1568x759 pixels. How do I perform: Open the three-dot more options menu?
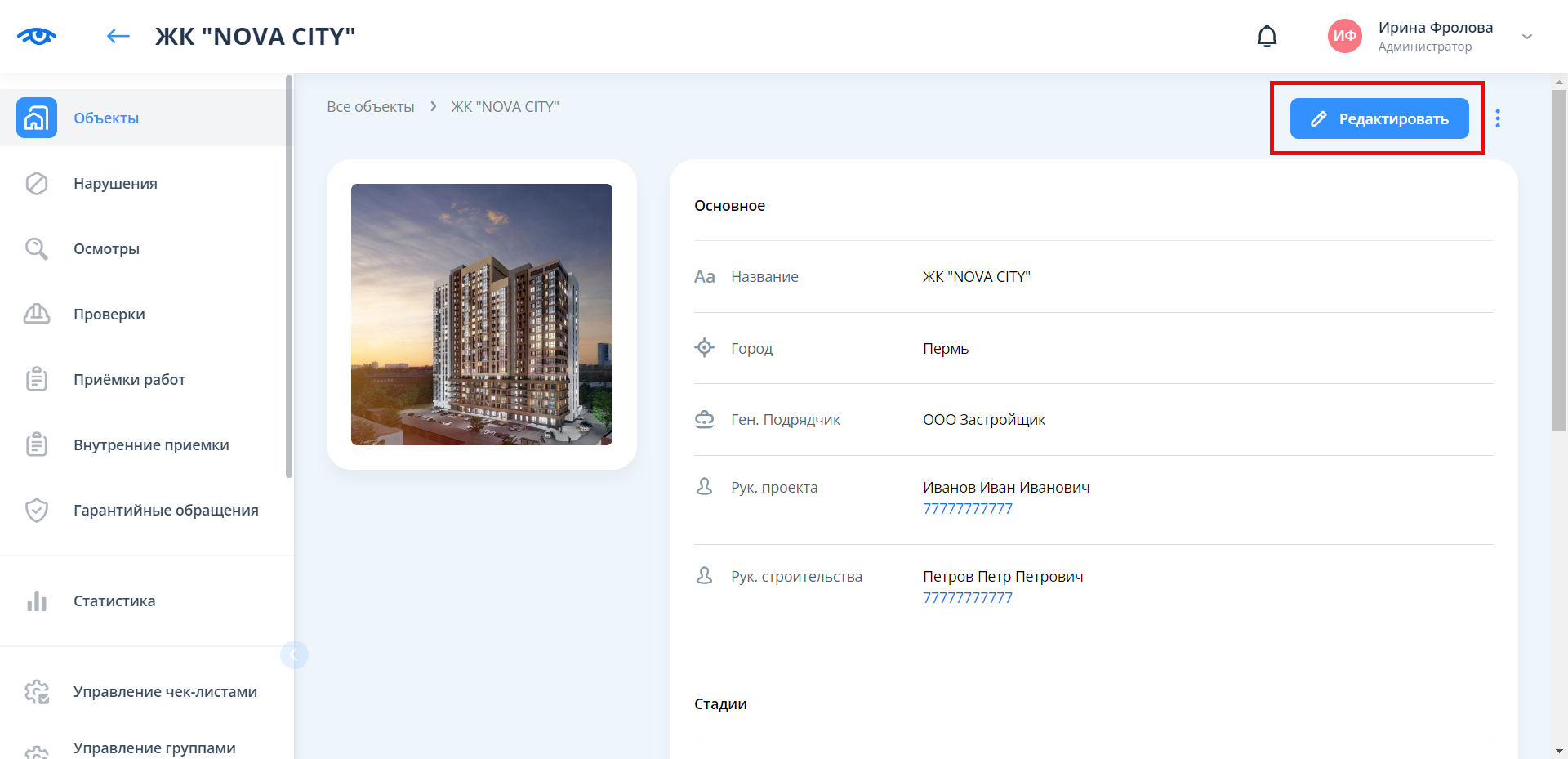coord(1497,118)
